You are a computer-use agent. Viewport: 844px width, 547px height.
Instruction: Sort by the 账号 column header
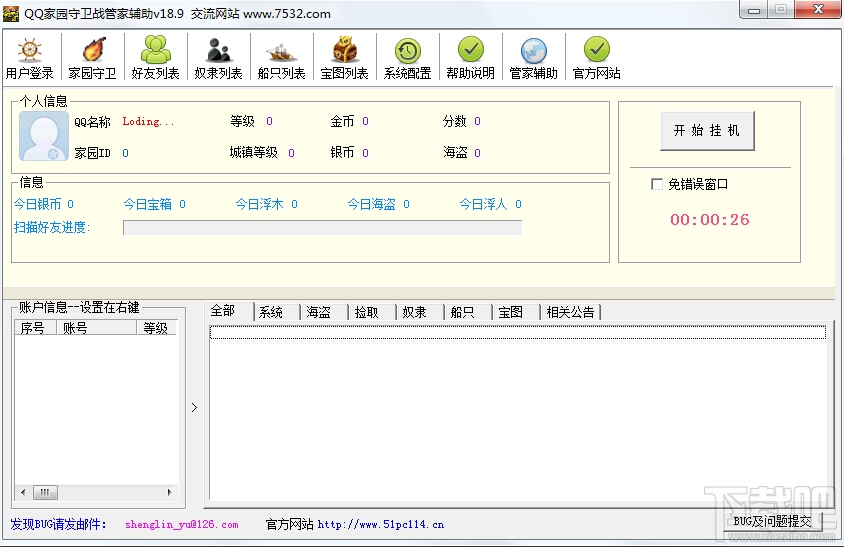[96, 327]
